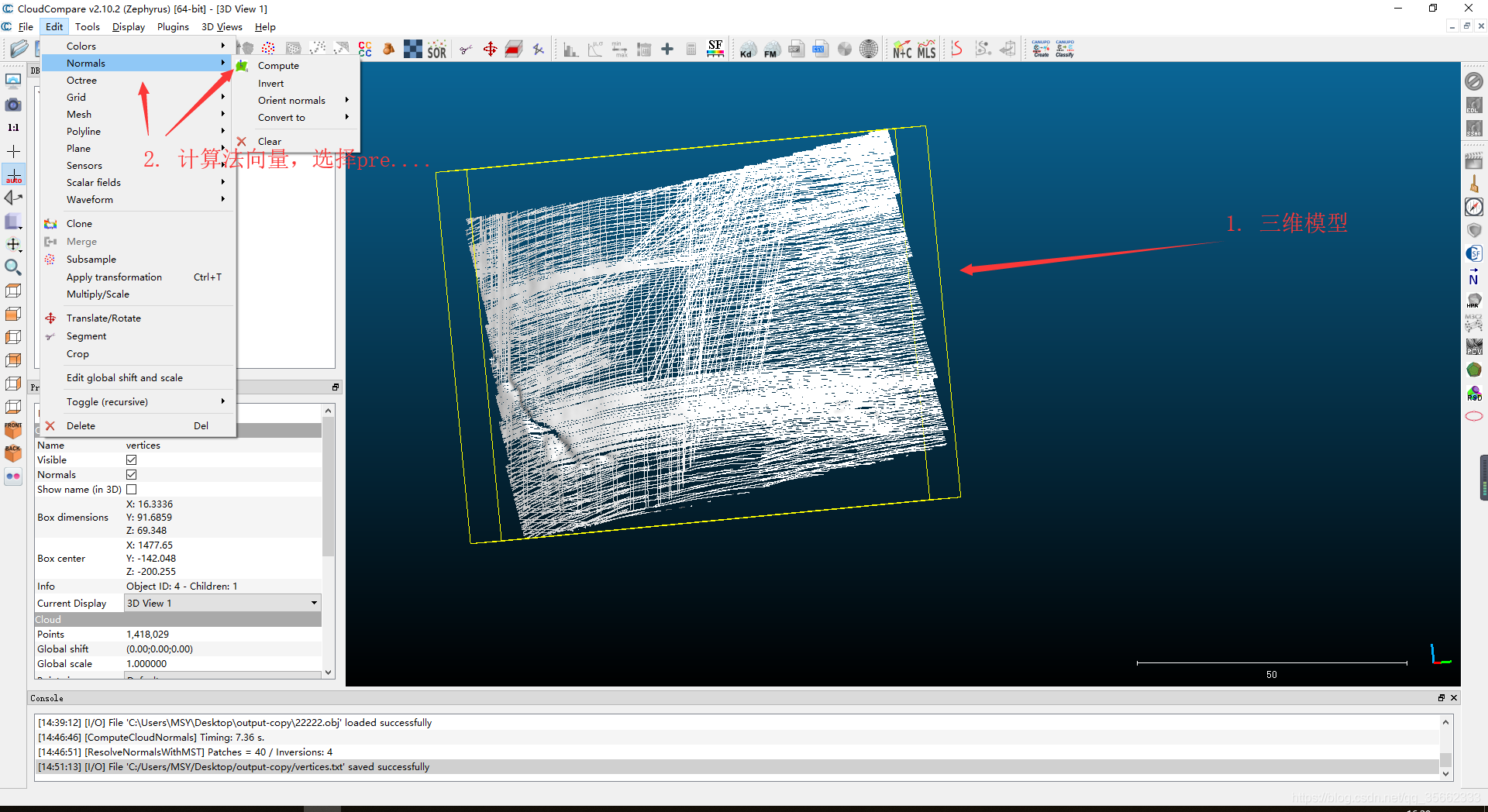This screenshot has height=812, width=1488.
Task: Expand the Waveform submenu
Action: (x=138, y=200)
